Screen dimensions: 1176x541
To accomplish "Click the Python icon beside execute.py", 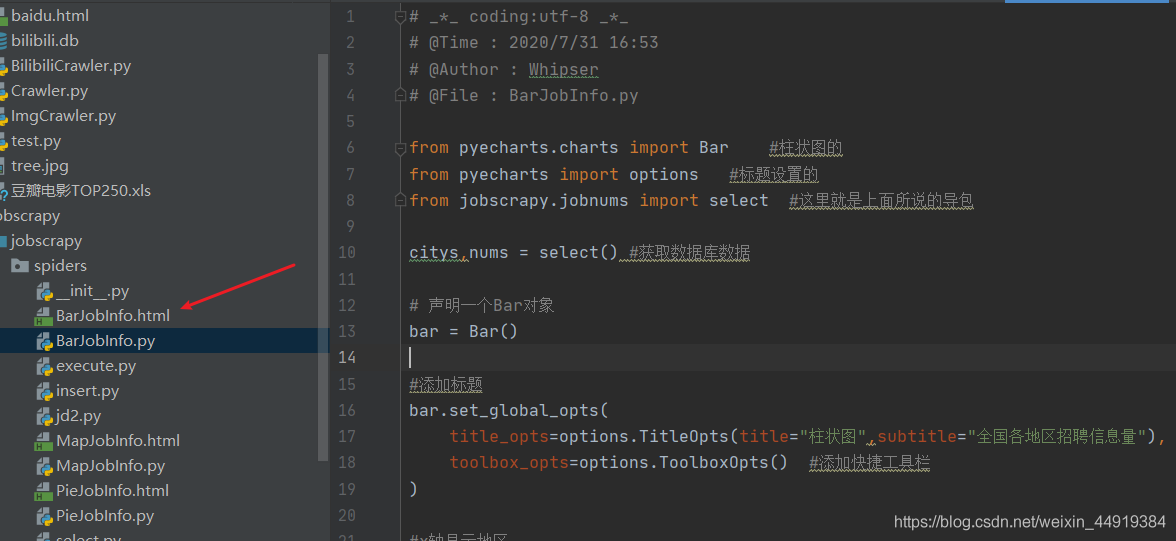I will [44, 366].
